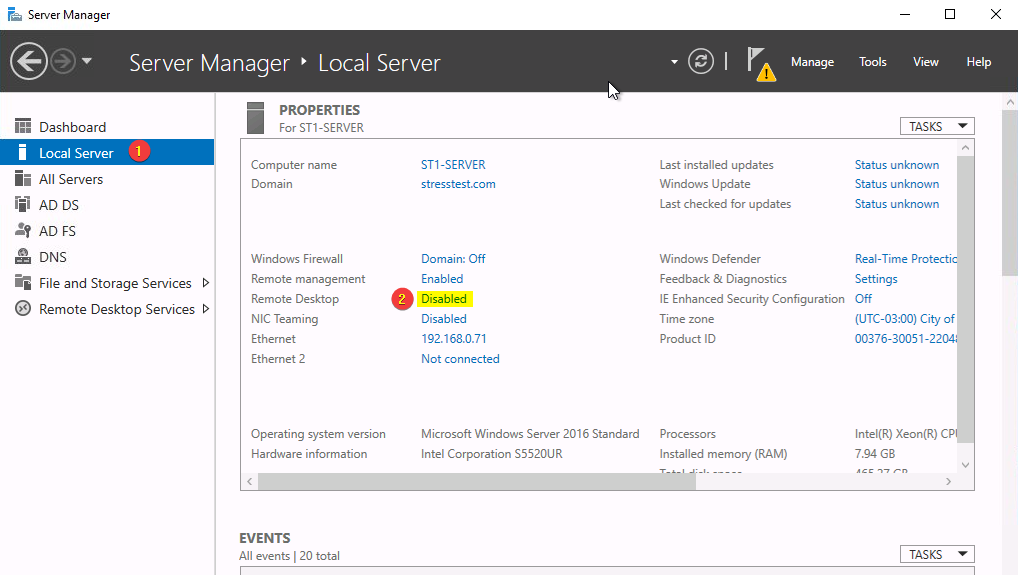The width and height of the screenshot is (1018, 575).
Task: Click Ethernet 2 Not connected link
Action: click(460, 358)
